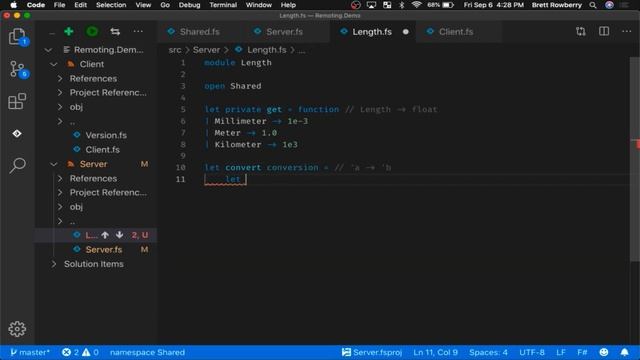Open Spotlight search in menu bar
This screenshot has height=360, width=640.
[x=593, y=5]
